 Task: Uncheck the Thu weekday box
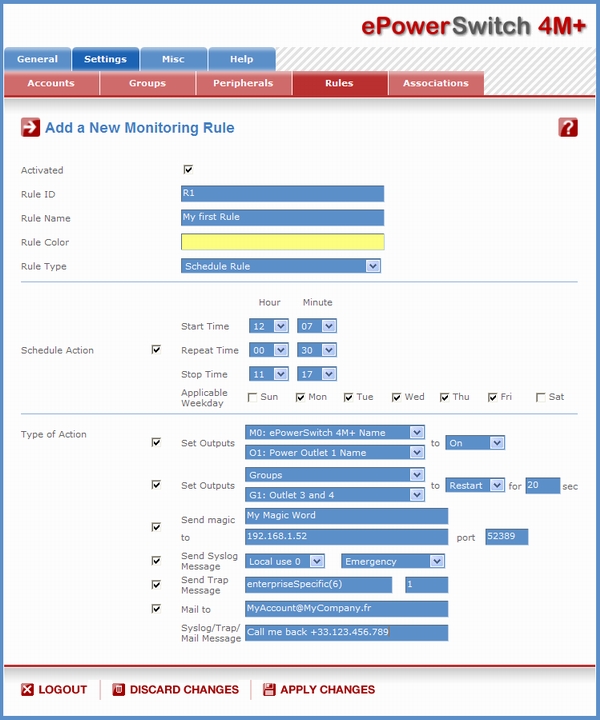tap(444, 397)
